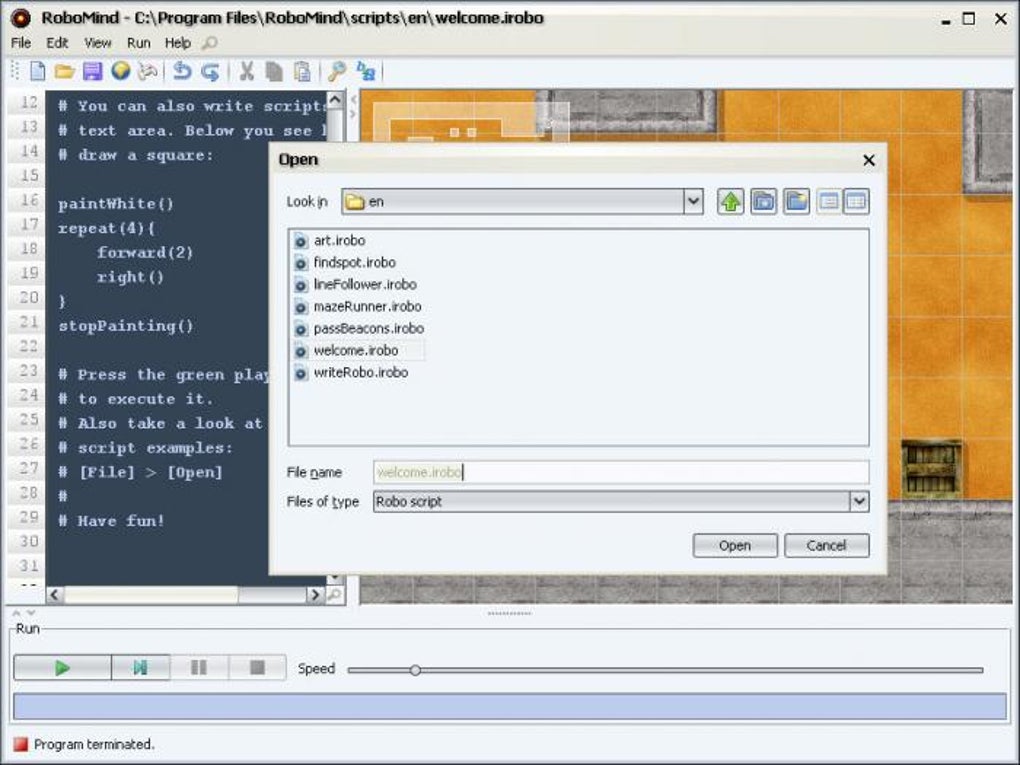The image size is (1020, 765).
Task: Click the pause run button
Action: [x=199, y=667]
